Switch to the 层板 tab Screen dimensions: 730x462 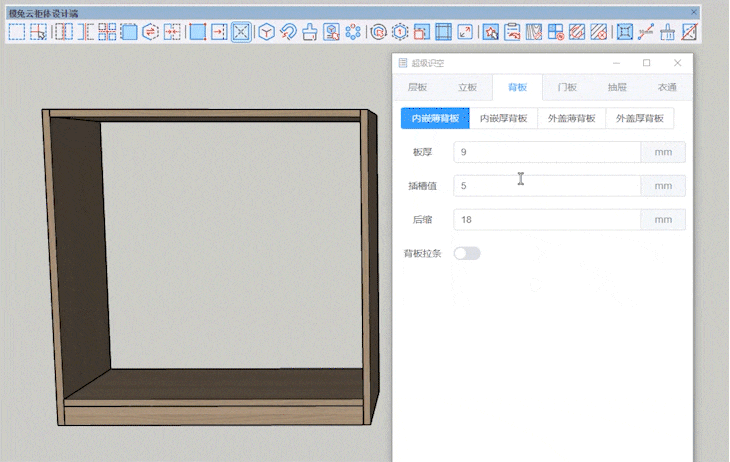coord(417,88)
